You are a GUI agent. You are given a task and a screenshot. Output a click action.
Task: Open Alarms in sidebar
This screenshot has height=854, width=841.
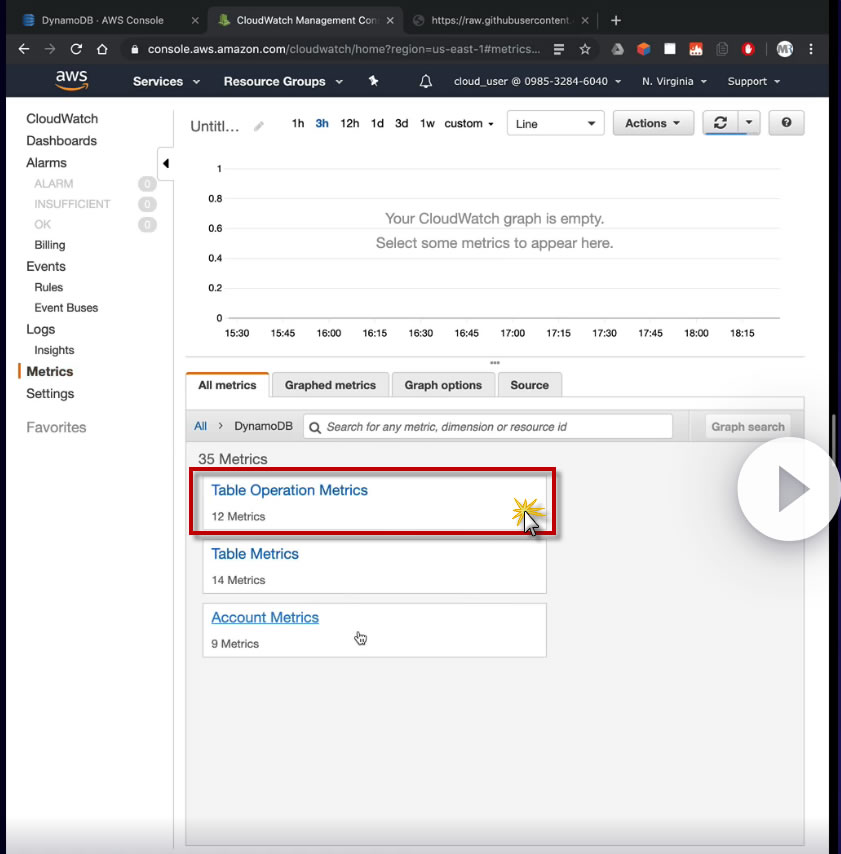pos(46,163)
